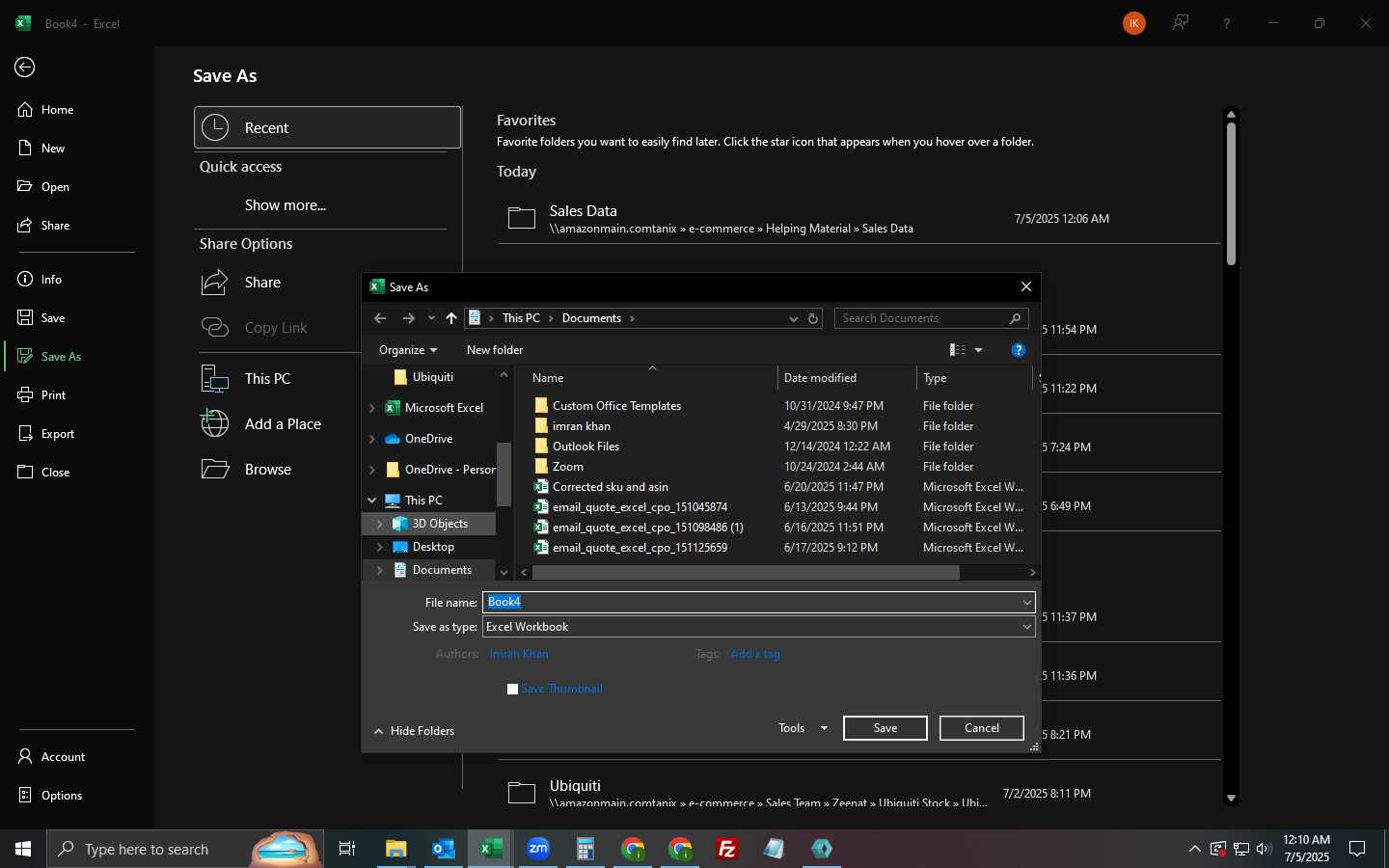This screenshot has width=1389, height=868.
Task: Select the imran khan folder
Action: tap(581, 426)
